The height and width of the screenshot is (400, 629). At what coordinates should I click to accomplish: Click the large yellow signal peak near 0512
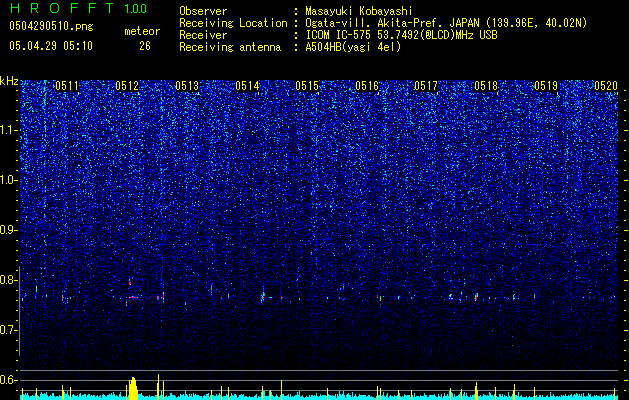[133, 388]
